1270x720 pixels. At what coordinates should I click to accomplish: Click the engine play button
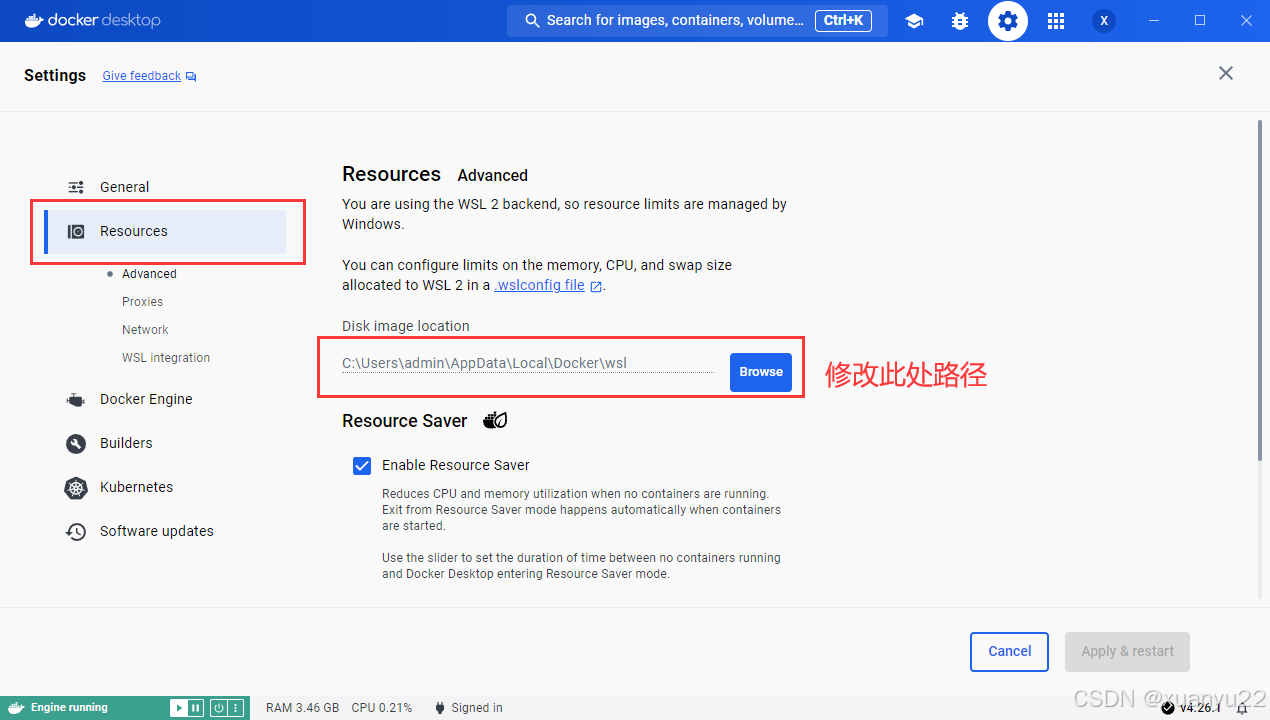179,708
